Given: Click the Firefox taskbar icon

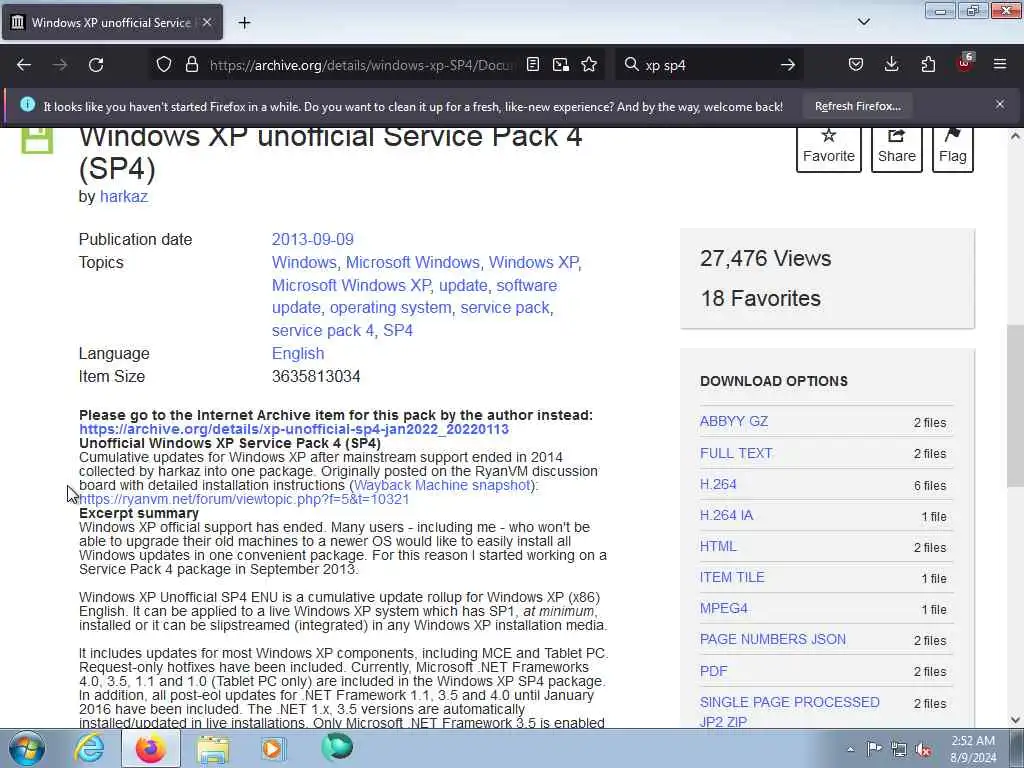Looking at the screenshot, I should click(x=150, y=748).
